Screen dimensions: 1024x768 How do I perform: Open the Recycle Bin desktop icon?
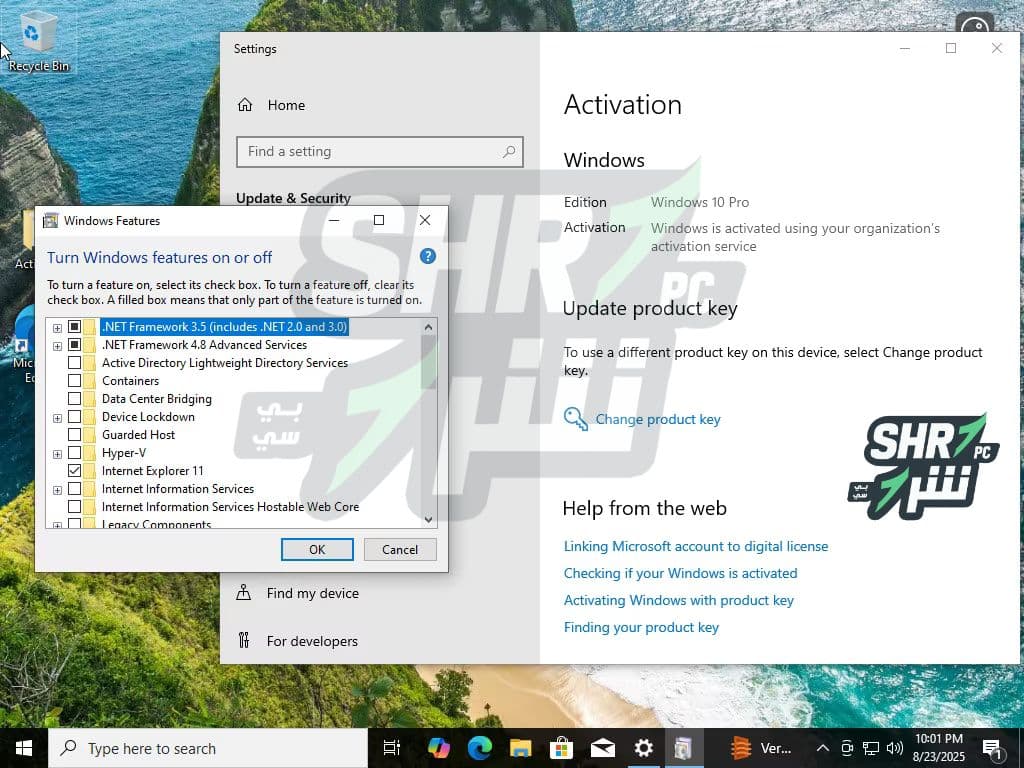(37, 42)
